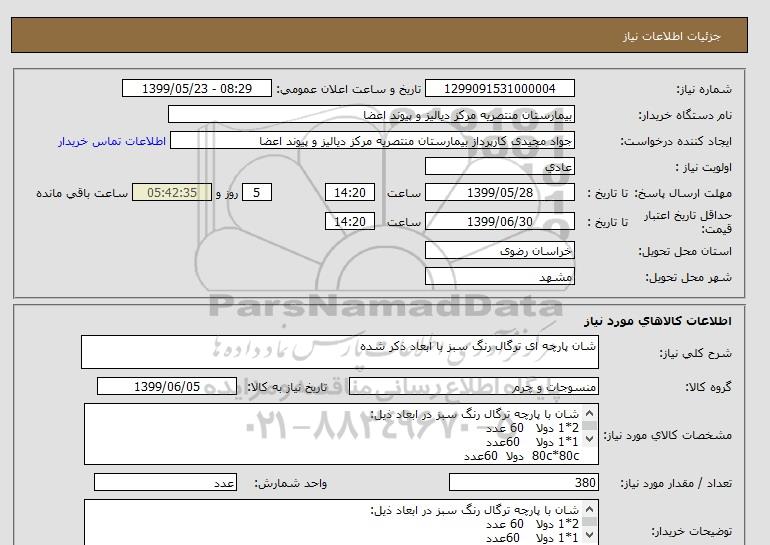Click the شهر محل تحویل label
Viewport: 770px width, 545px height.
coord(688,277)
